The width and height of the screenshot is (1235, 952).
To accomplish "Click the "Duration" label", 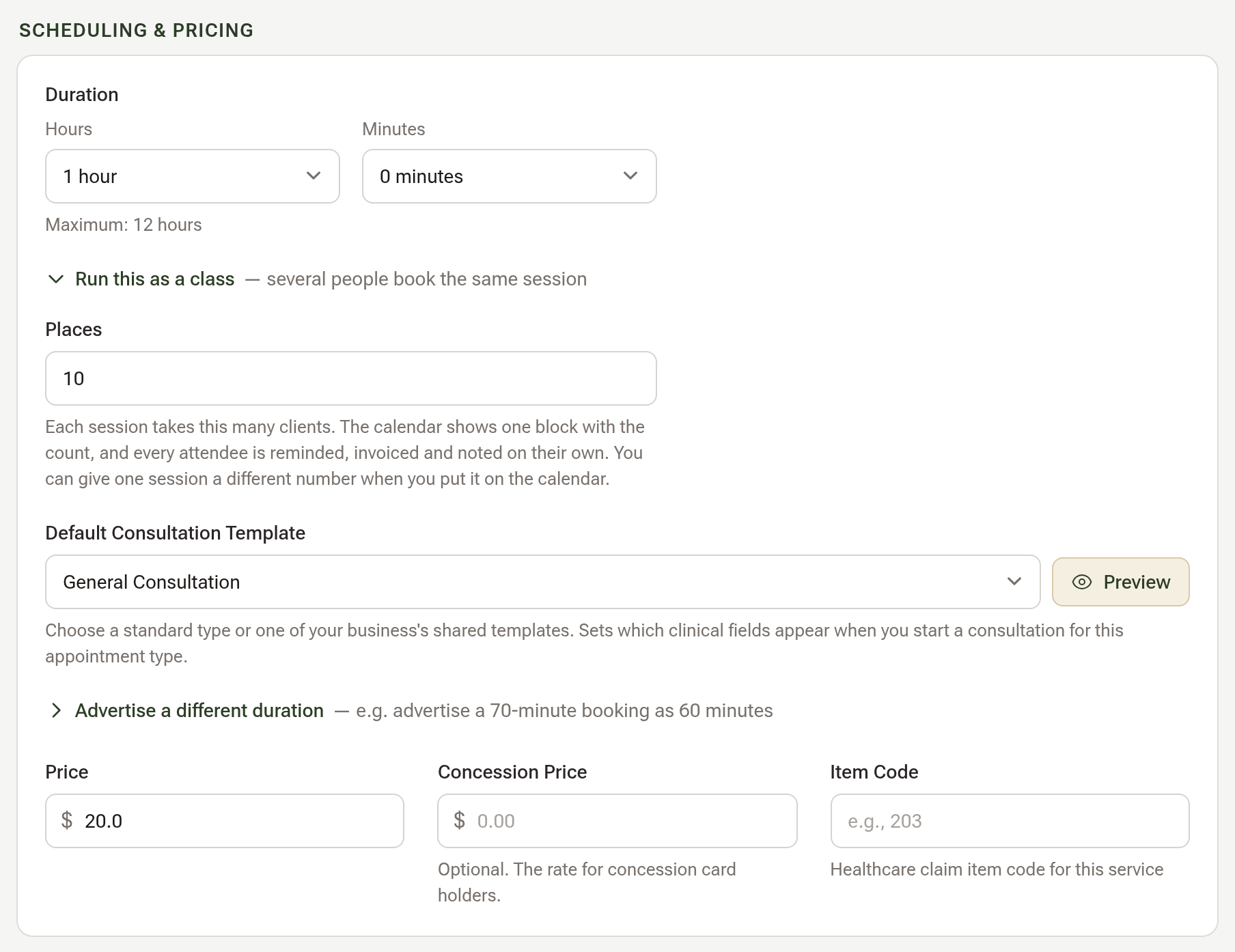I will tap(82, 94).
